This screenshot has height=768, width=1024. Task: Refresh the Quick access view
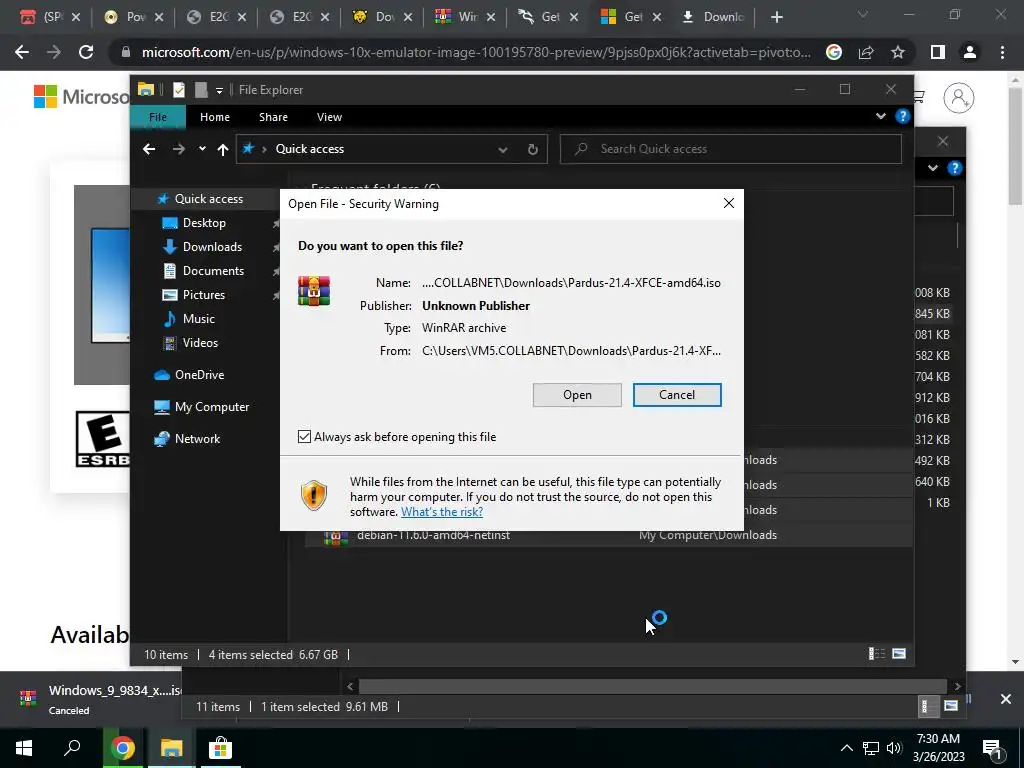pos(533,150)
